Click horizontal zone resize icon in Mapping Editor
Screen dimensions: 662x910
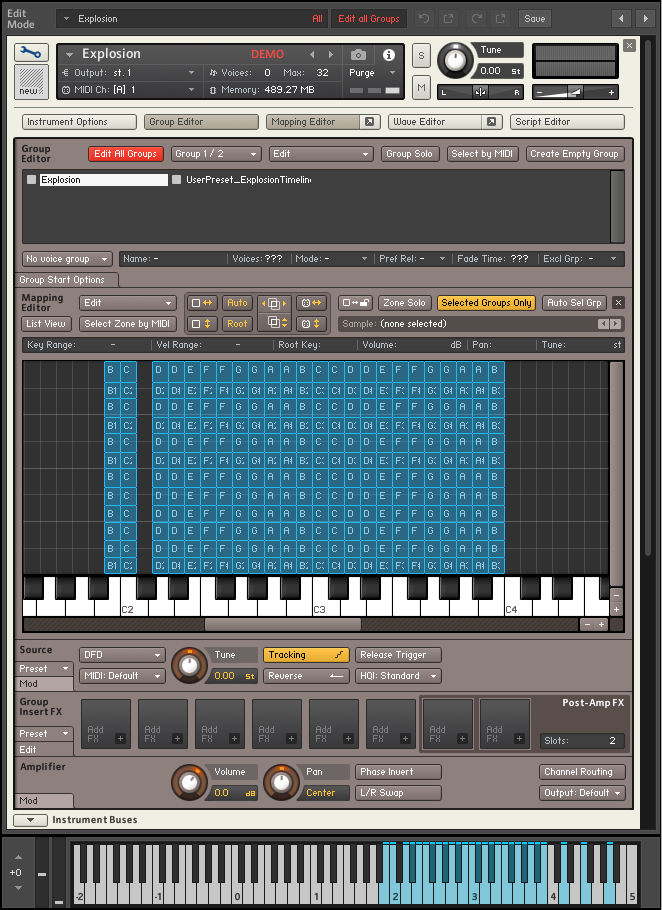tap(202, 303)
